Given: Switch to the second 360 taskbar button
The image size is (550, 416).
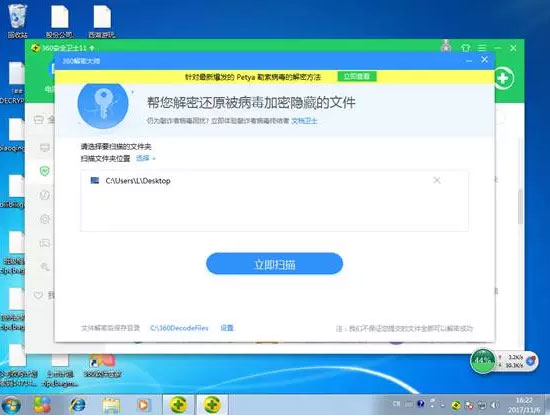Looking at the screenshot, I should click(x=212, y=405).
